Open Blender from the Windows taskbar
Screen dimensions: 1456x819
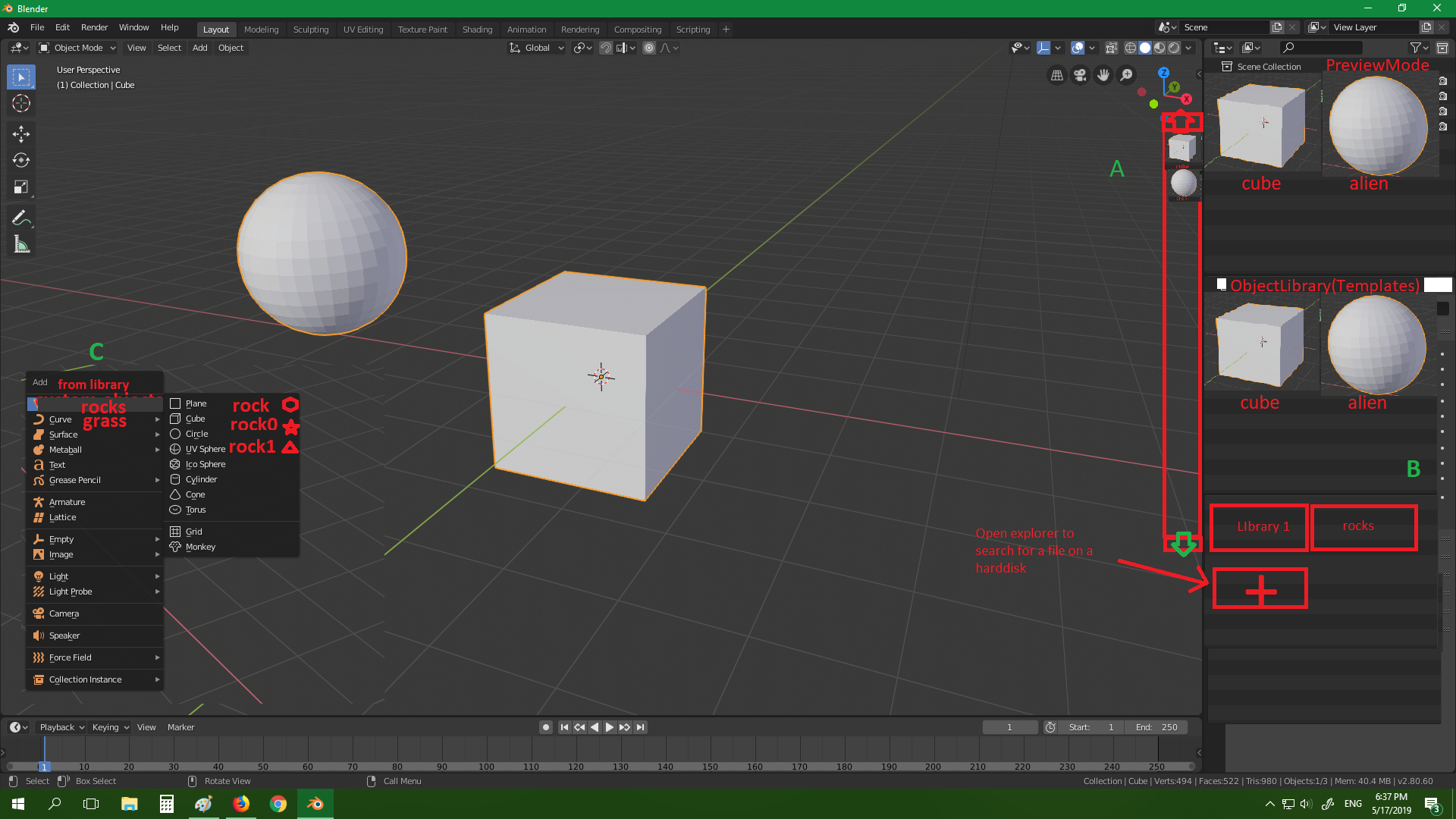coord(315,804)
